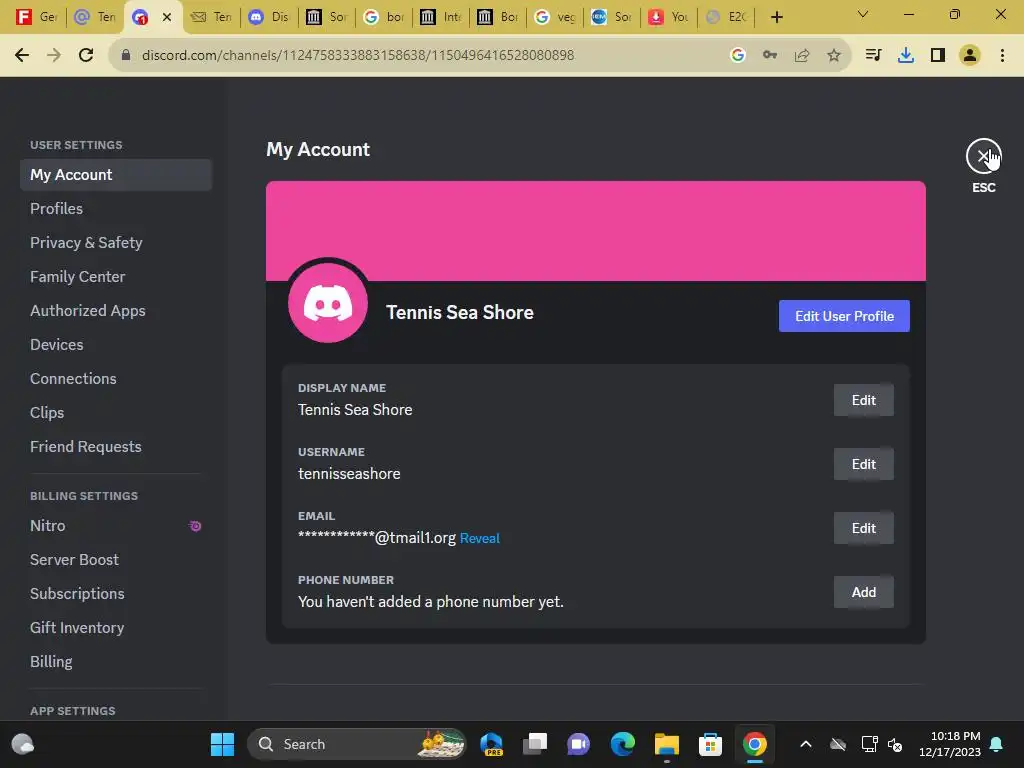Open Family Center settings
1024x768 pixels.
click(116, 276)
